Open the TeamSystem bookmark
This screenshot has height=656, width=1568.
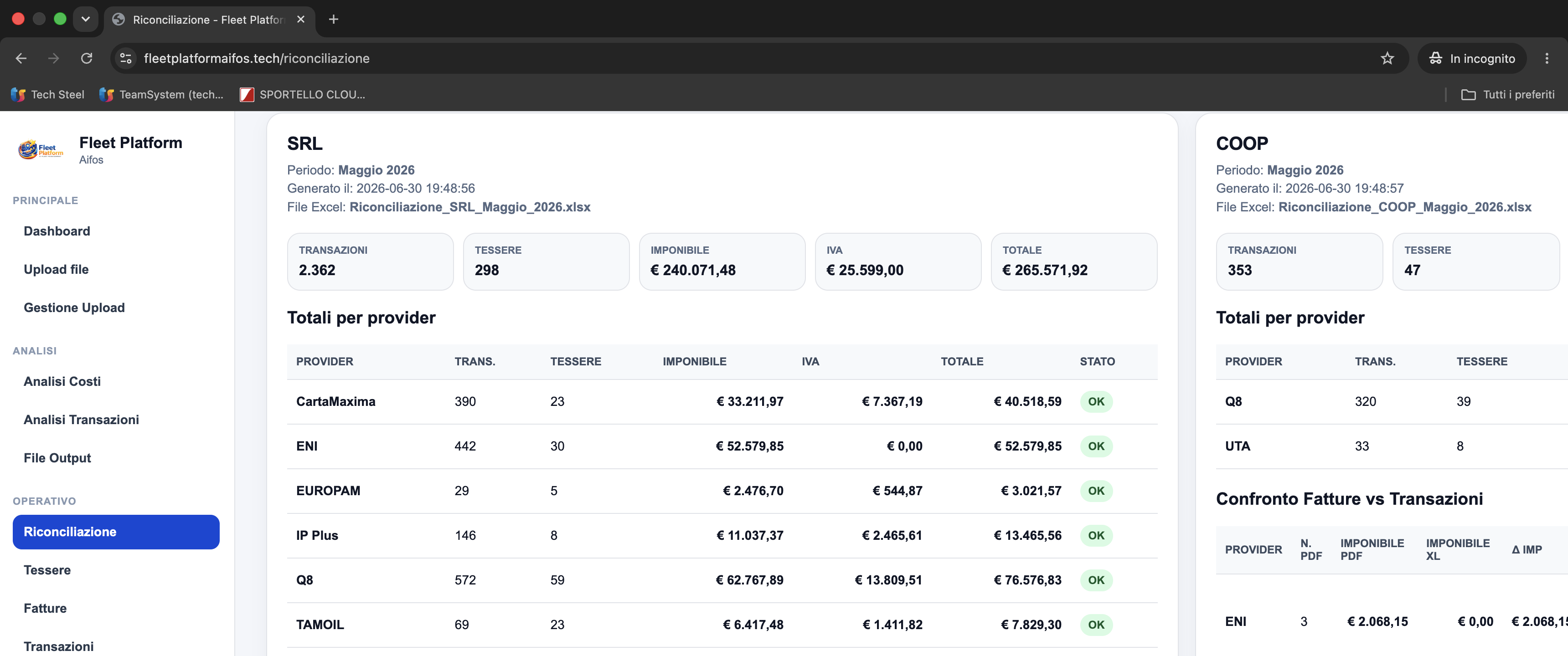tap(161, 94)
